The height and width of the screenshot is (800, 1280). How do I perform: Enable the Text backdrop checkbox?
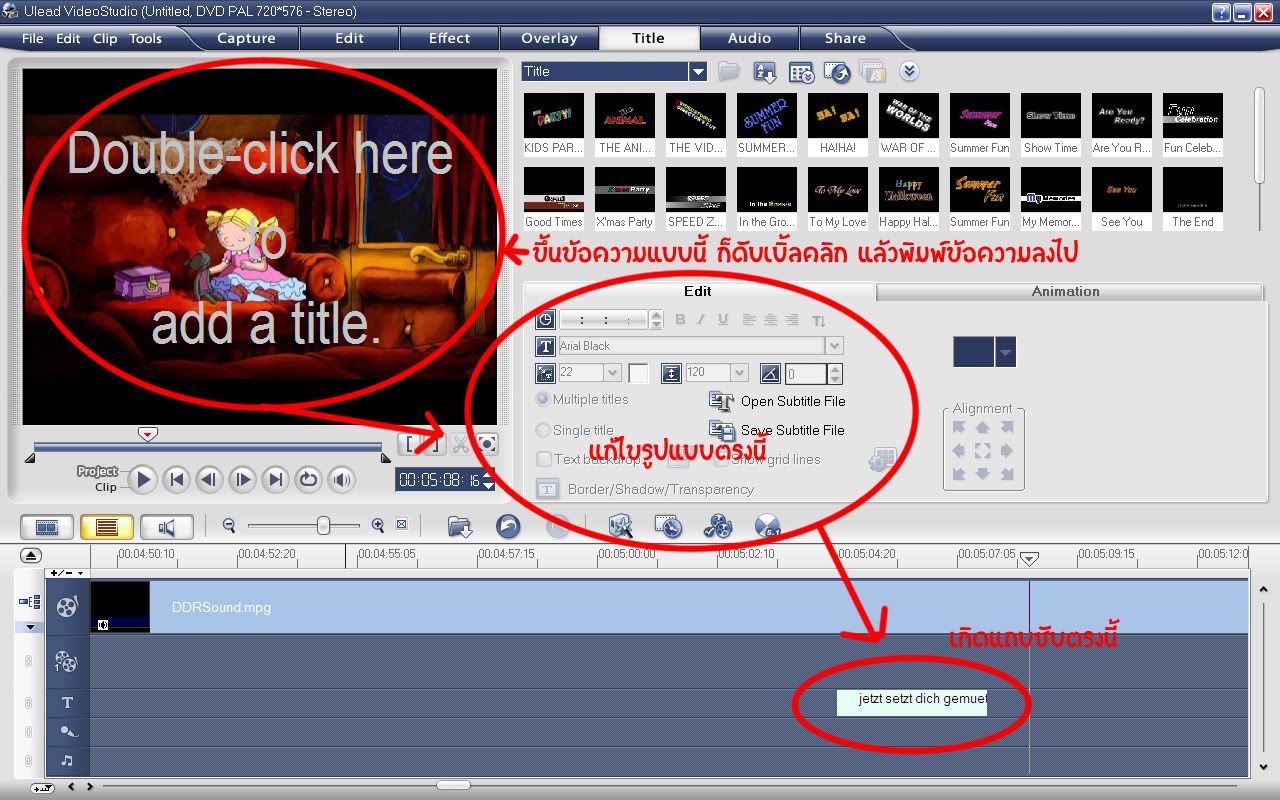click(x=544, y=459)
